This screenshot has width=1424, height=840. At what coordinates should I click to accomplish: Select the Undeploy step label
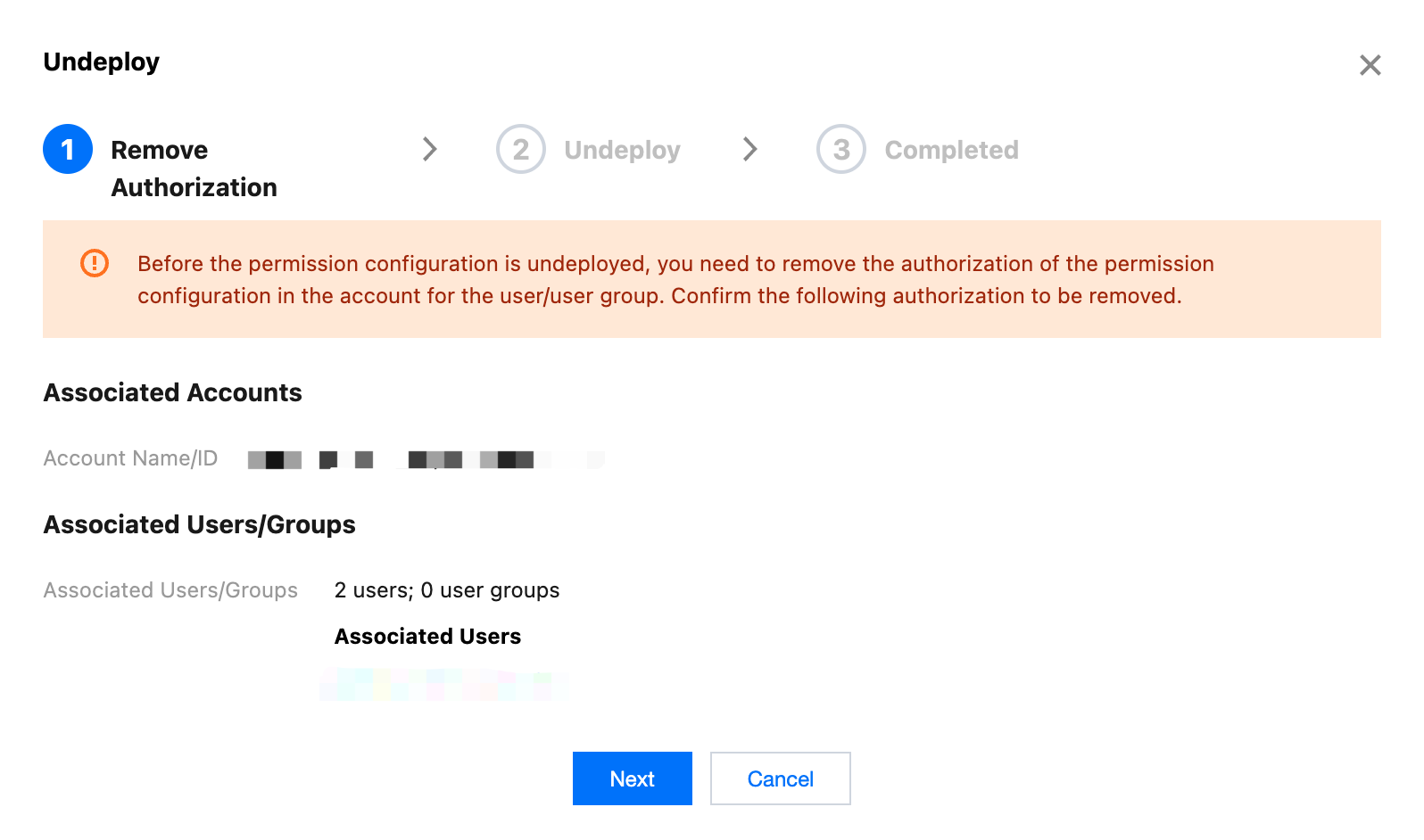pyautogui.click(x=622, y=150)
